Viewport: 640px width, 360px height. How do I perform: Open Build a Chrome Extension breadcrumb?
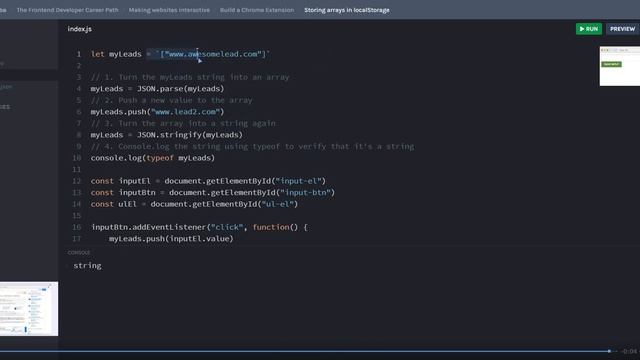coord(257,10)
